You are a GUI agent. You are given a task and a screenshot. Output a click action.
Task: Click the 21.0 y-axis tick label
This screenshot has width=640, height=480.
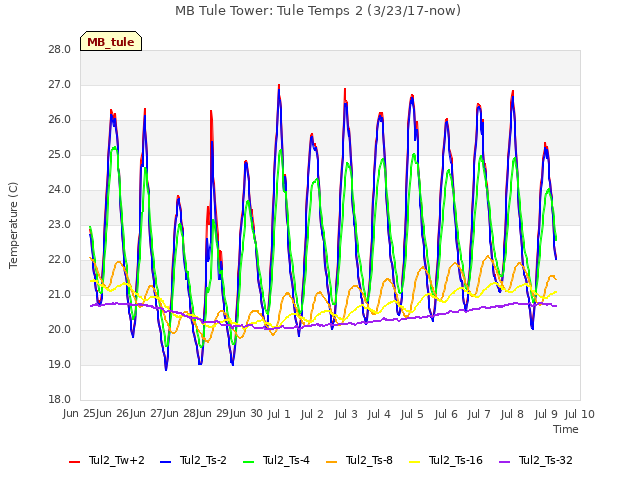(x=60, y=295)
